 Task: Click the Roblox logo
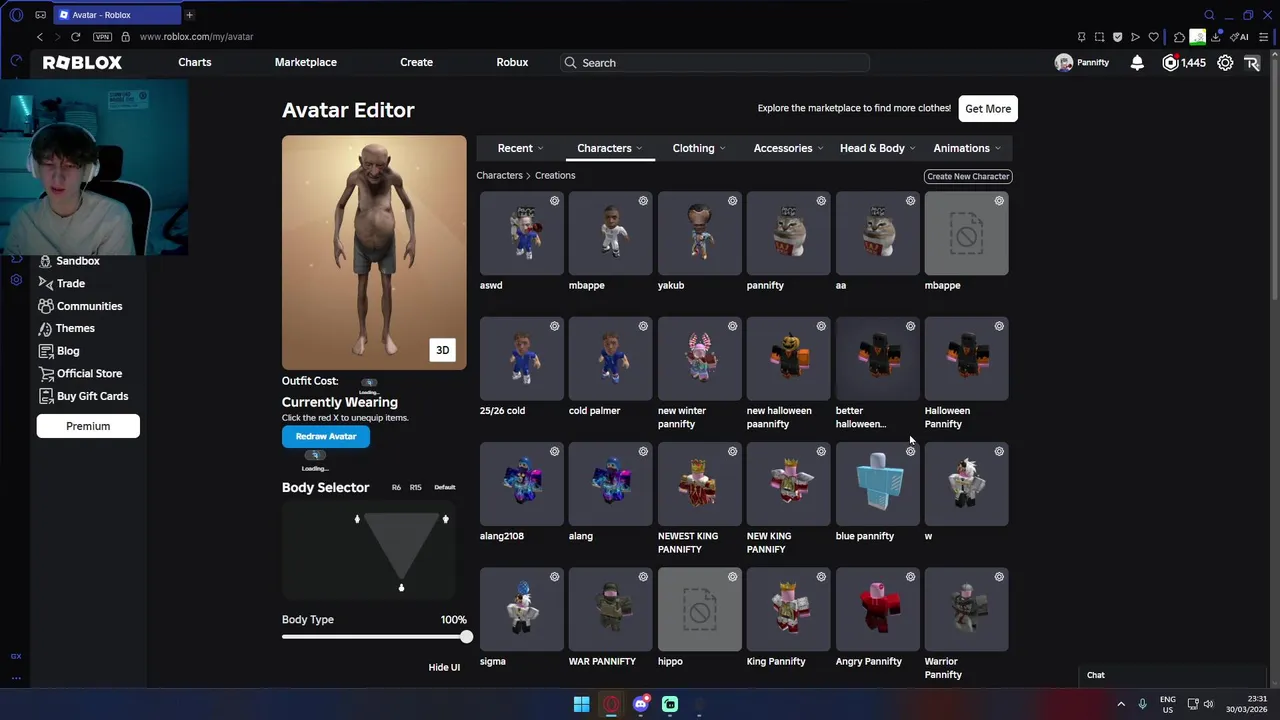tap(82, 62)
